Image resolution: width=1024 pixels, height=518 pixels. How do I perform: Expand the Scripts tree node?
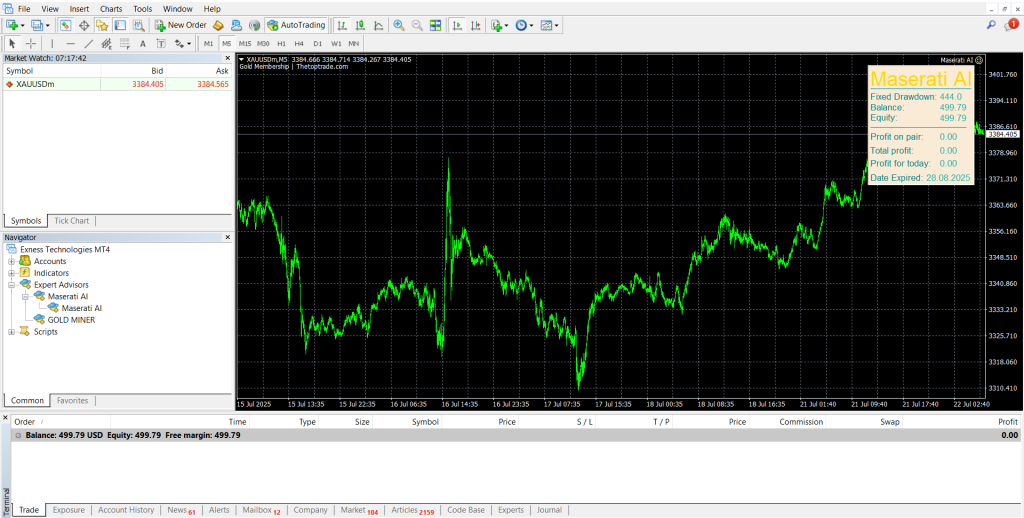(x=12, y=332)
